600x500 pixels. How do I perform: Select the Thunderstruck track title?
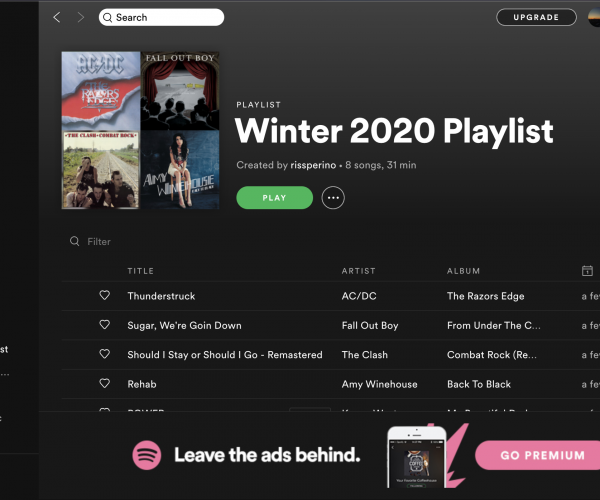pyautogui.click(x=161, y=296)
